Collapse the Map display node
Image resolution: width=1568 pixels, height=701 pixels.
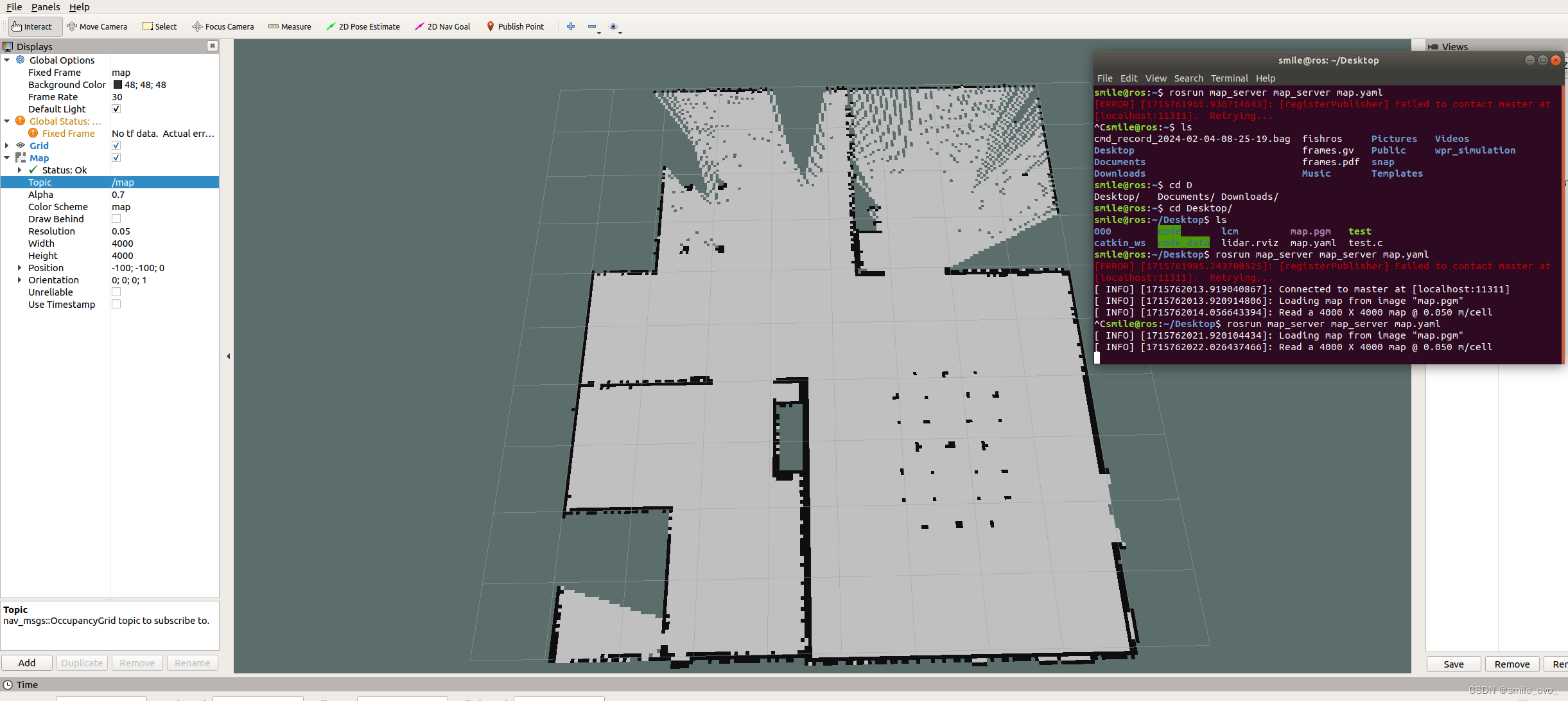(x=7, y=157)
